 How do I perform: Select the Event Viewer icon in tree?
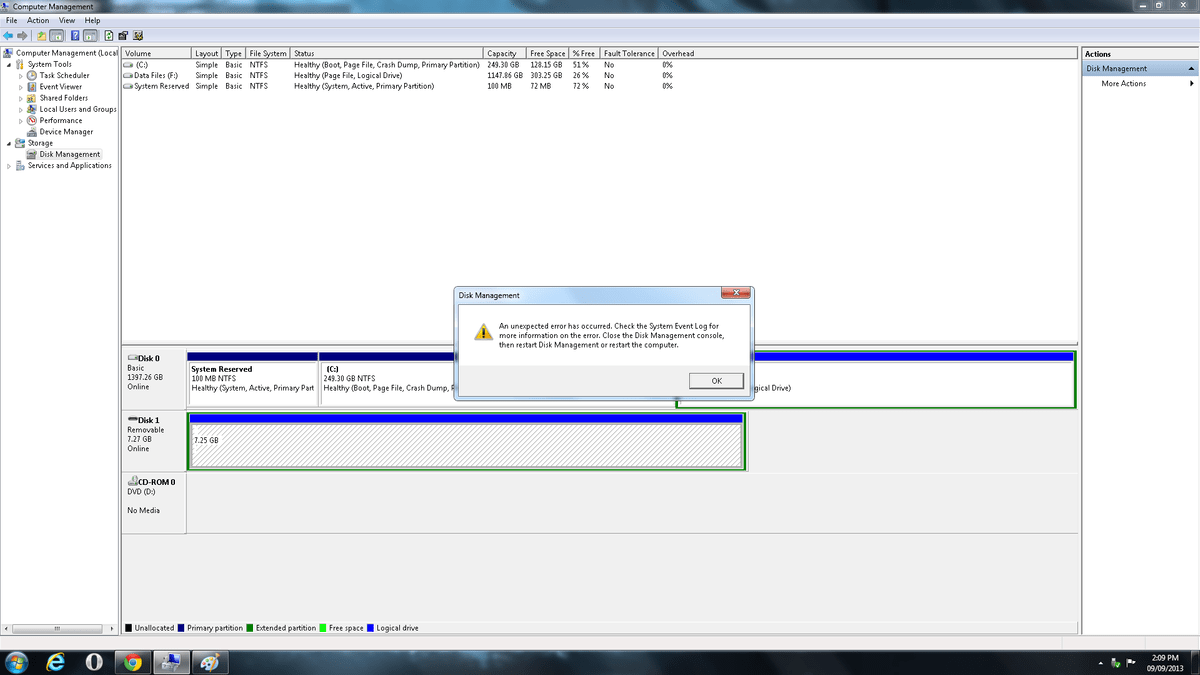[x=32, y=86]
